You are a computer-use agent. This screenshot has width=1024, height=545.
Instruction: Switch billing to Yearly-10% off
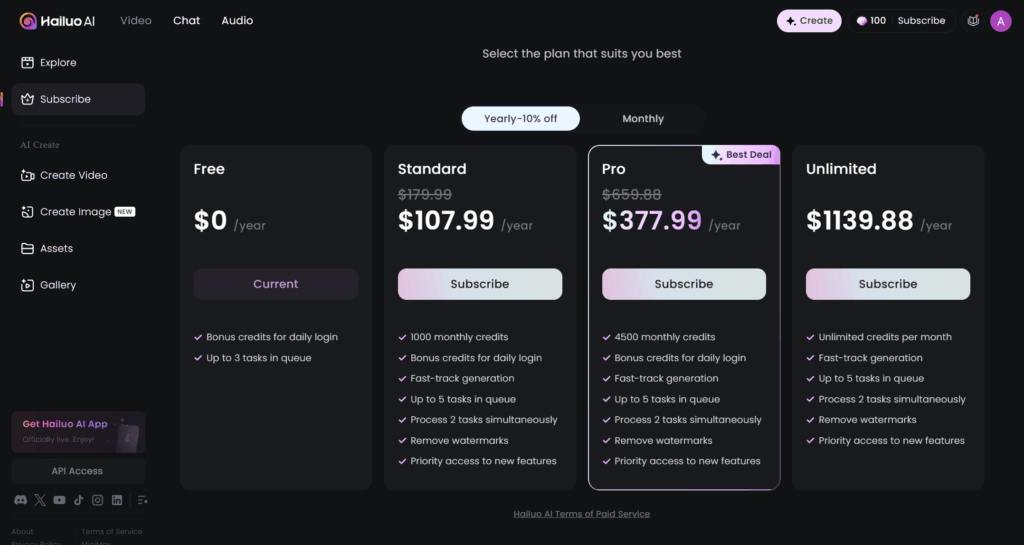520,119
